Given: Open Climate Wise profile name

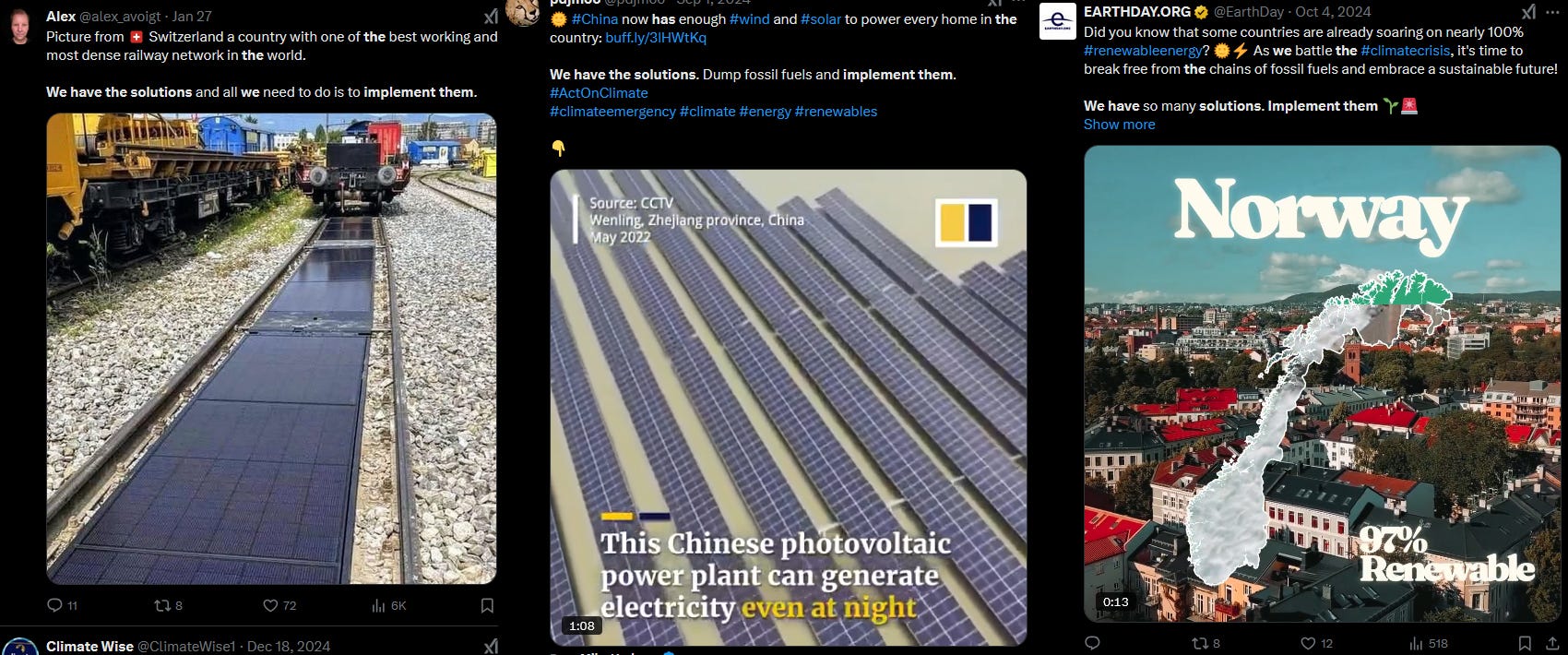Looking at the screenshot, I should [x=89, y=647].
